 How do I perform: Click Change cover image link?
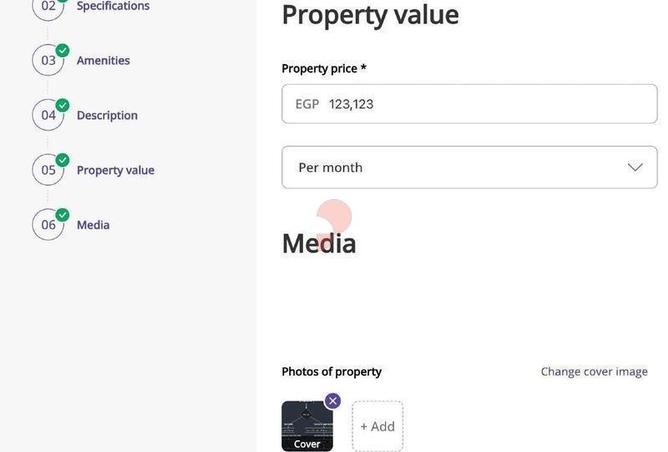point(594,371)
